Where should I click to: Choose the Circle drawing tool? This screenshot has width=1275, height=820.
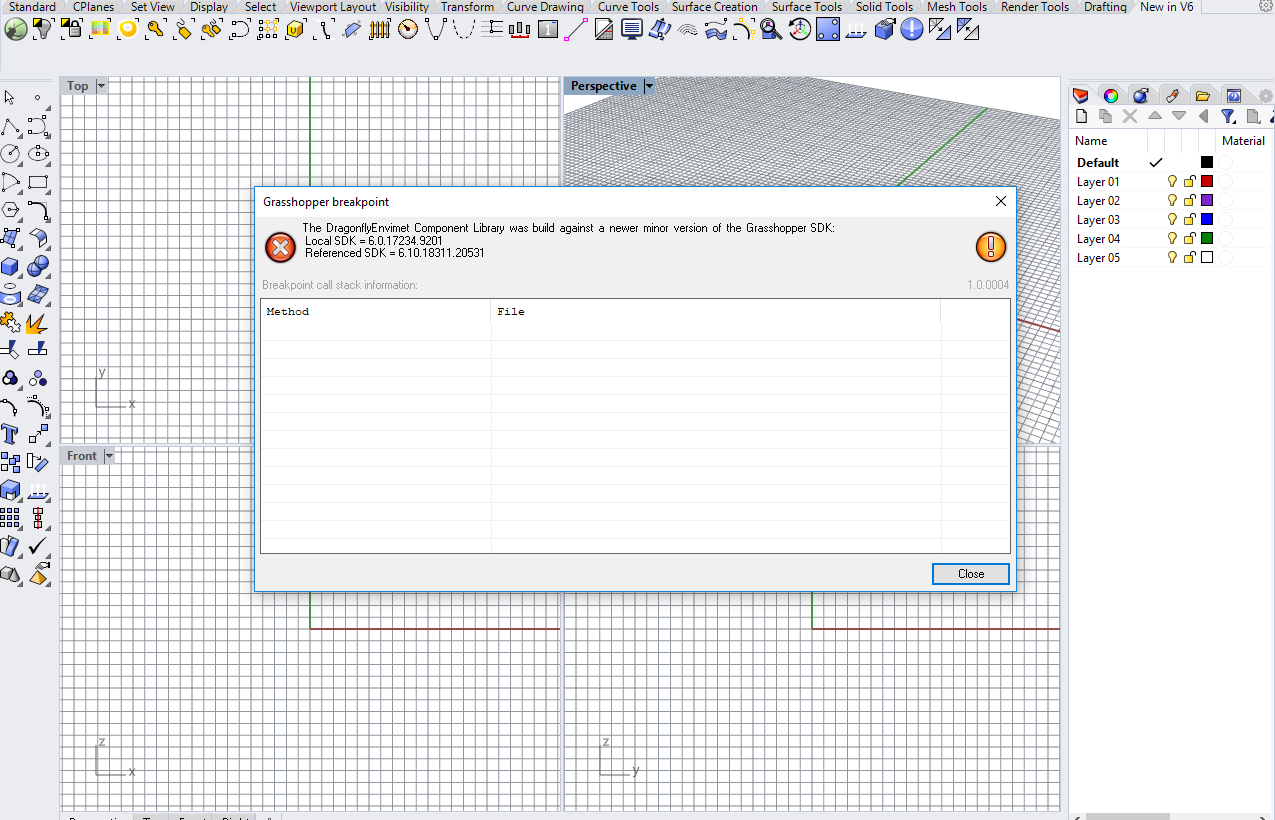click(10, 154)
